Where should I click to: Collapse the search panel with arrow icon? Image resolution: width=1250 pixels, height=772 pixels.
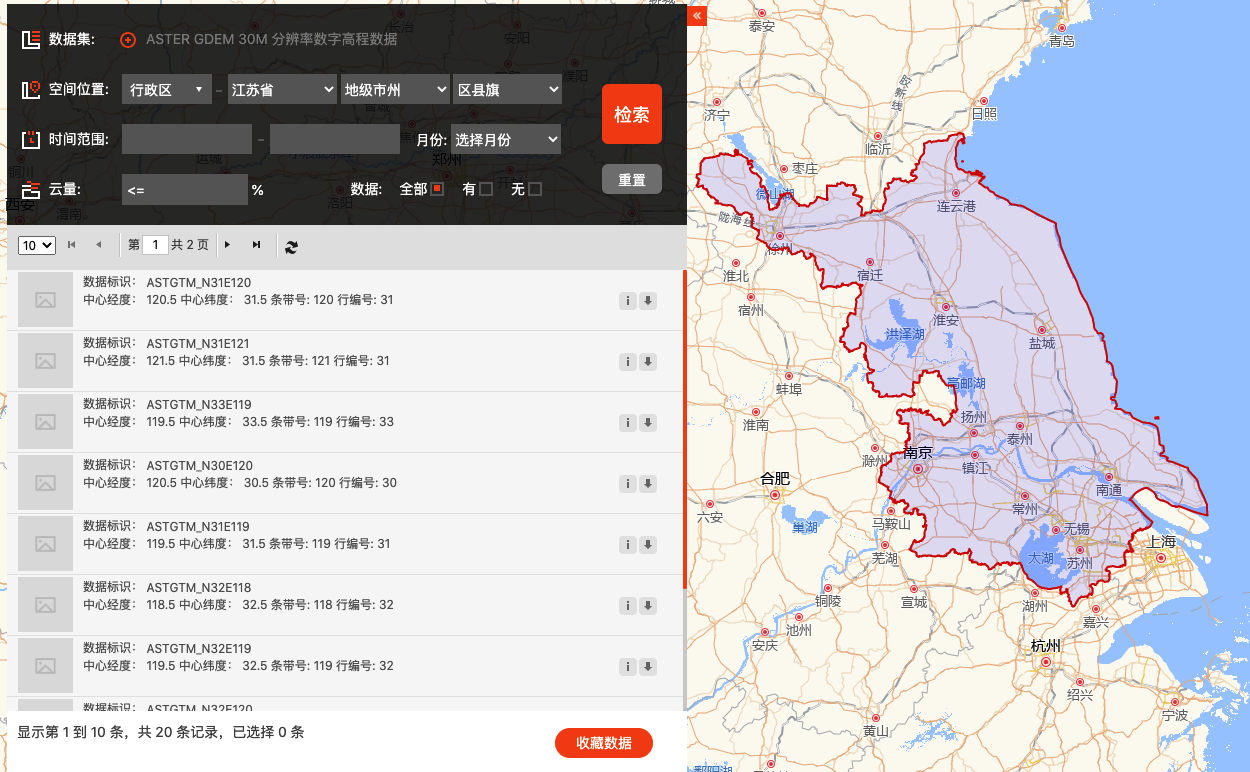pos(697,16)
